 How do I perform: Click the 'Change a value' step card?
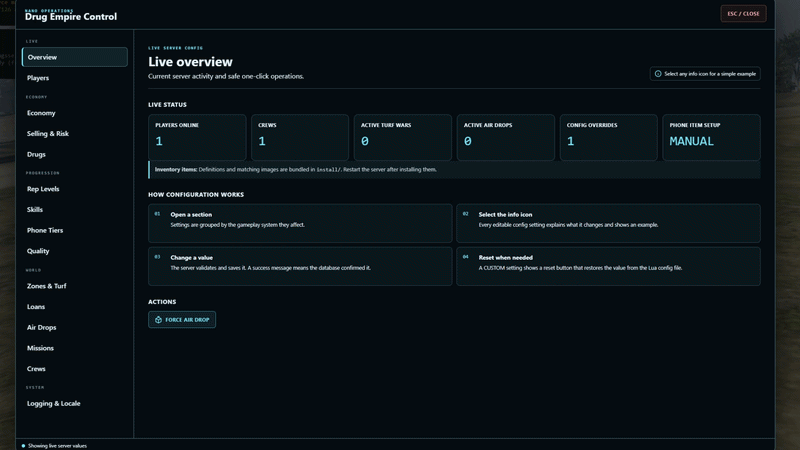[x=300, y=266]
